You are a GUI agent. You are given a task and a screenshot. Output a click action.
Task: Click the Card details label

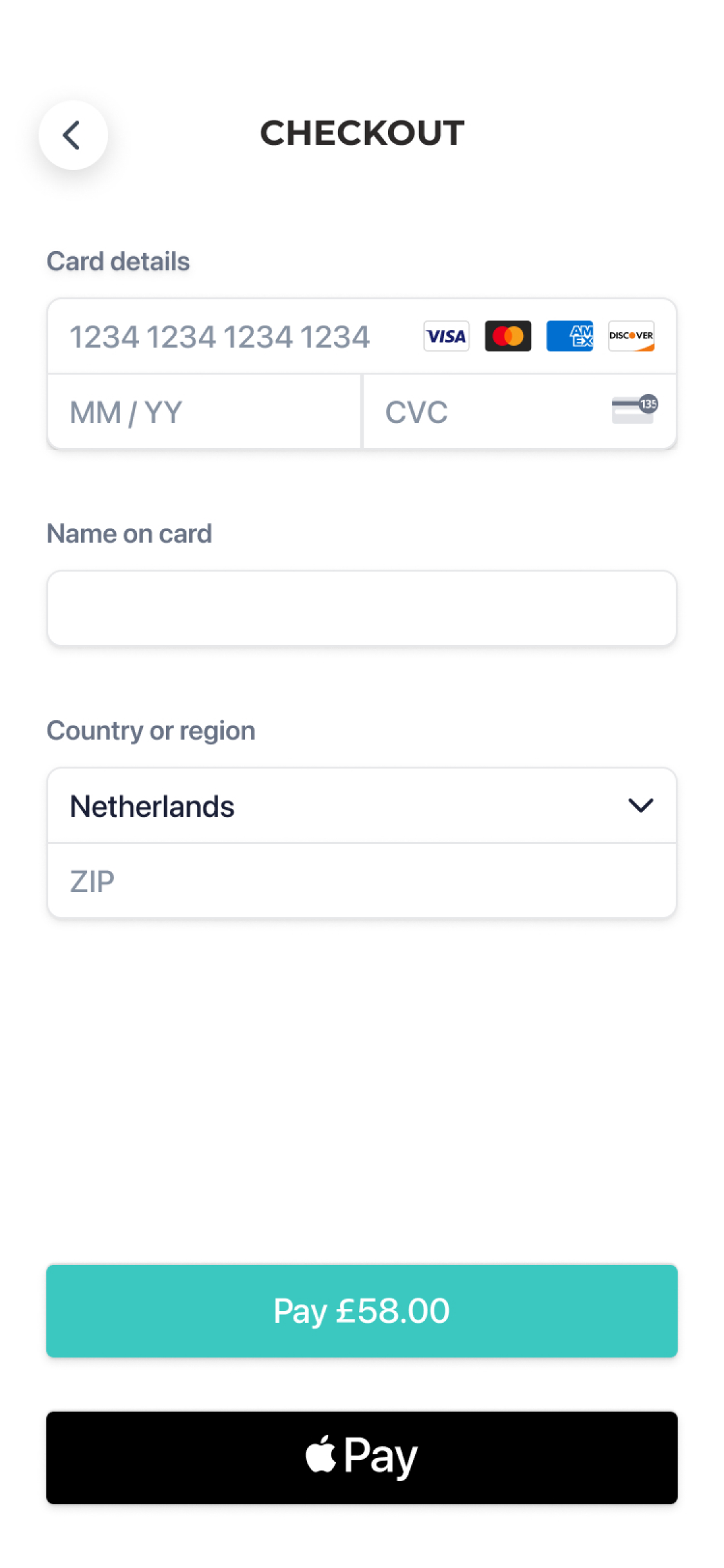tap(118, 261)
